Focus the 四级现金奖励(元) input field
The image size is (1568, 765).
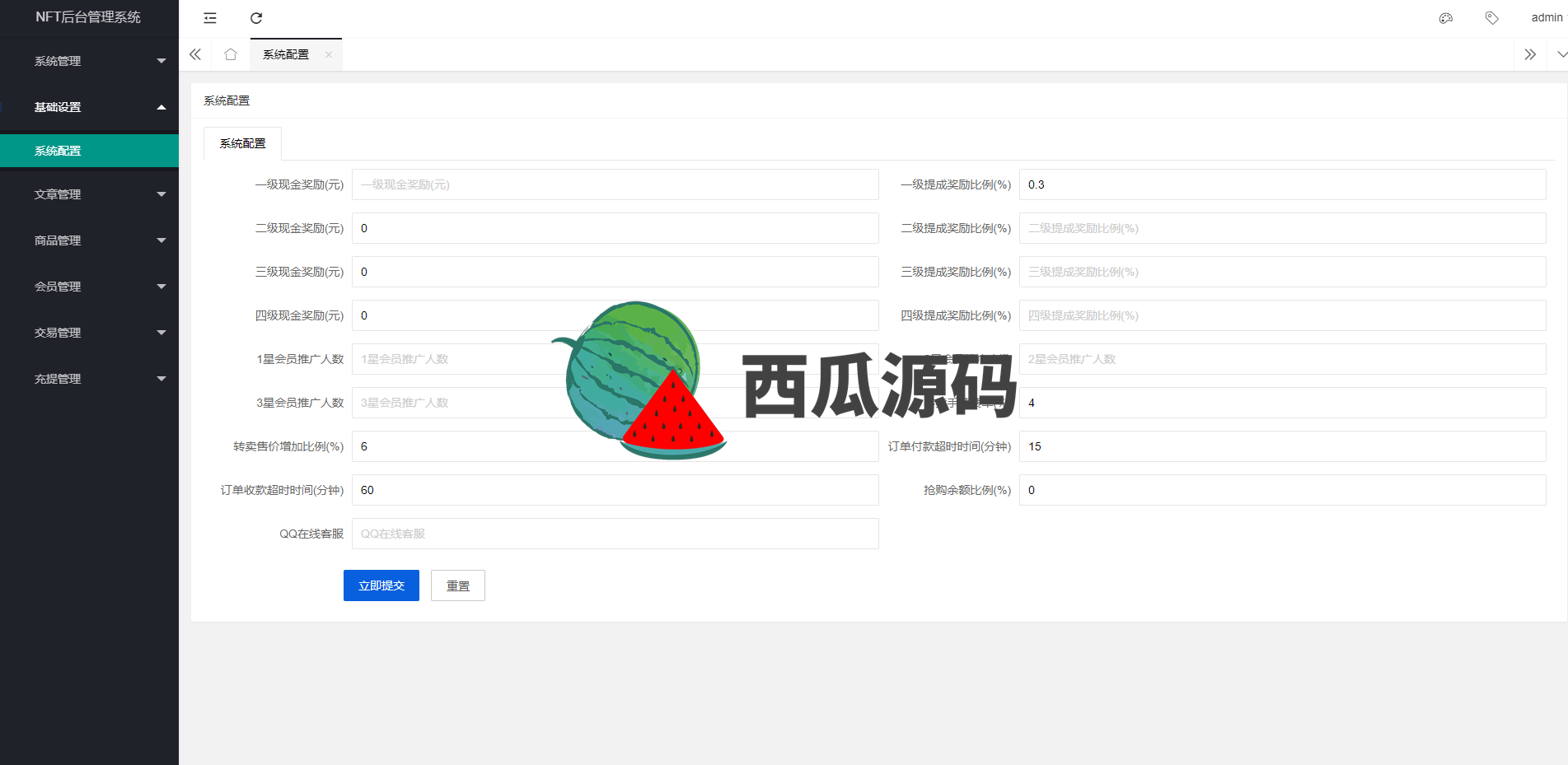615,315
